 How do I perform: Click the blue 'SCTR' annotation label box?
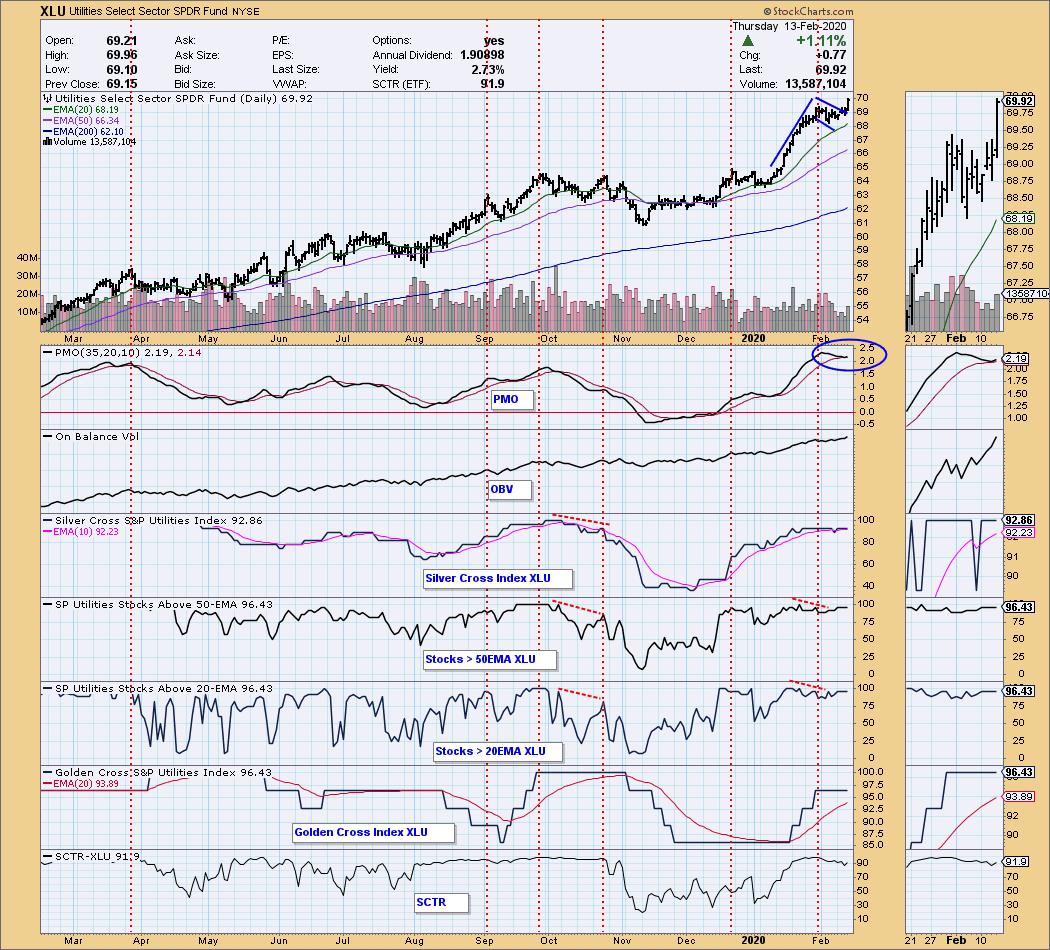(441, 902)
